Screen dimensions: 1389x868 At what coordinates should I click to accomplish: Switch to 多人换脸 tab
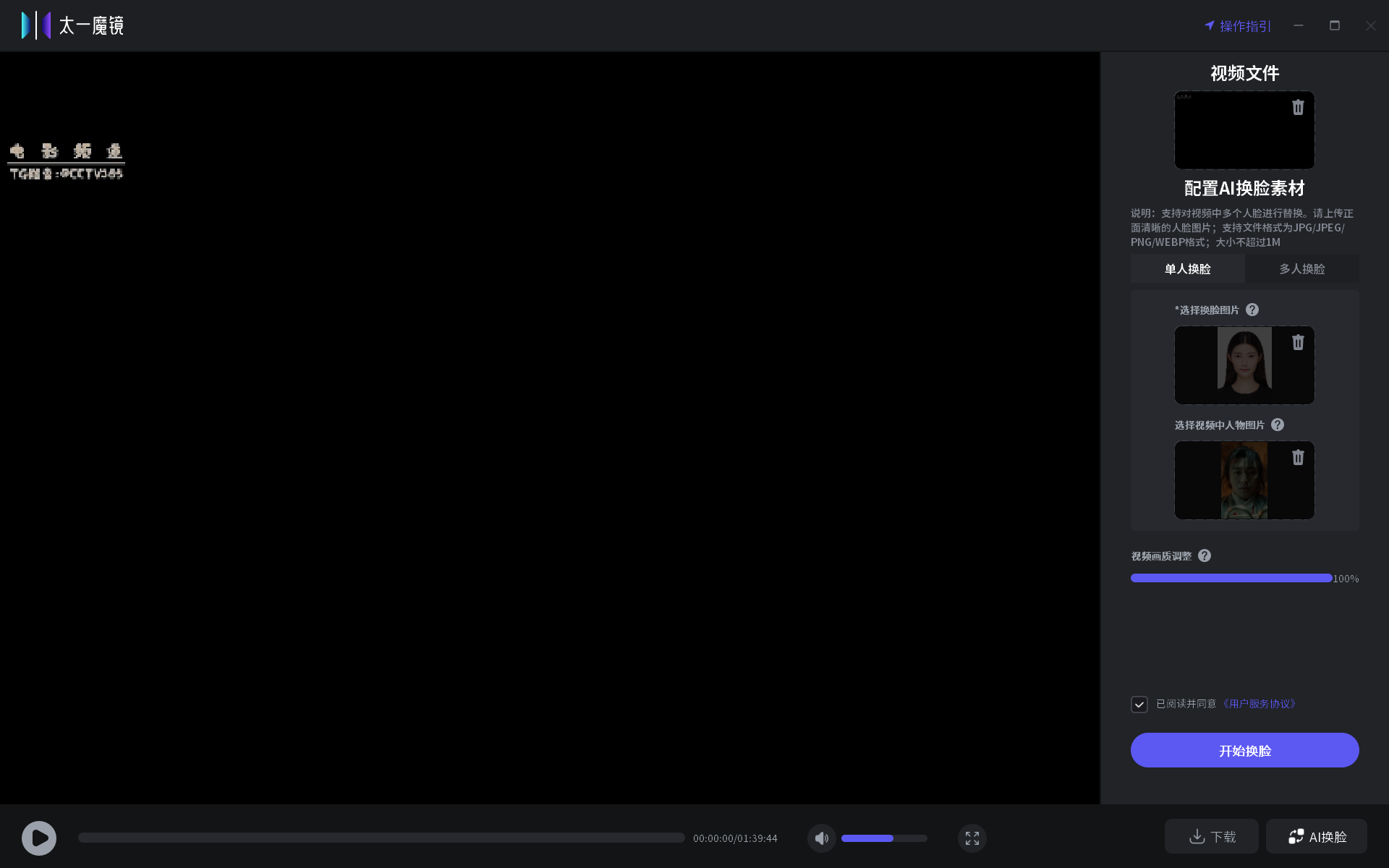1302,268
